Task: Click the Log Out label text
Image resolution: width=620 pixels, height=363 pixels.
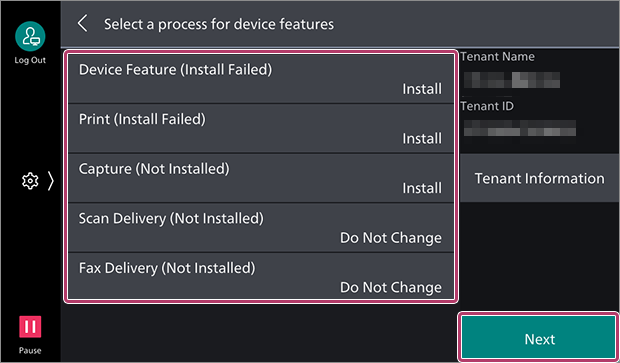Action: click(x=30, y=60)
